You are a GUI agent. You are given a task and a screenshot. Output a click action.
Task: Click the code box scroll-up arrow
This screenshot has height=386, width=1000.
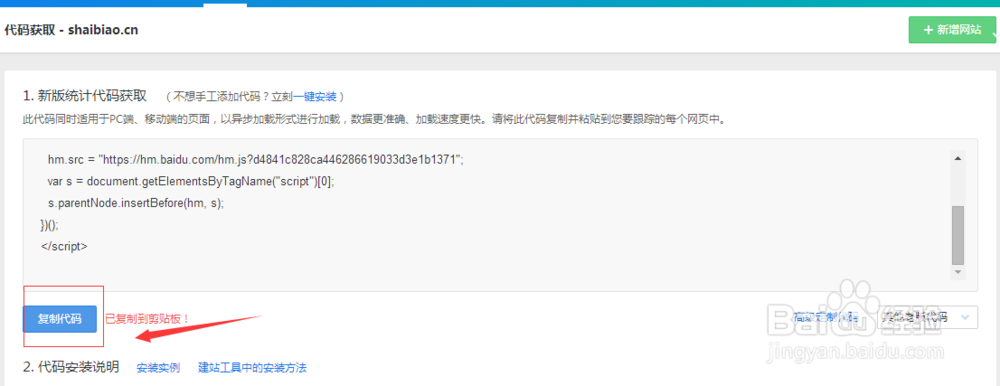(957, 158)
